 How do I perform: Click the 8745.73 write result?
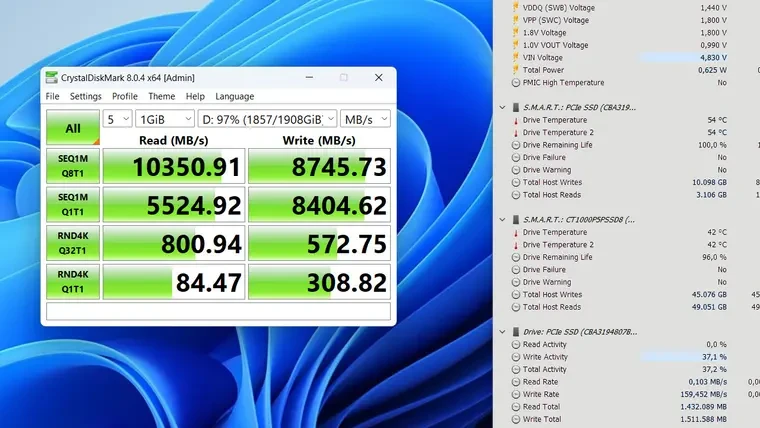tap(319, 166)
